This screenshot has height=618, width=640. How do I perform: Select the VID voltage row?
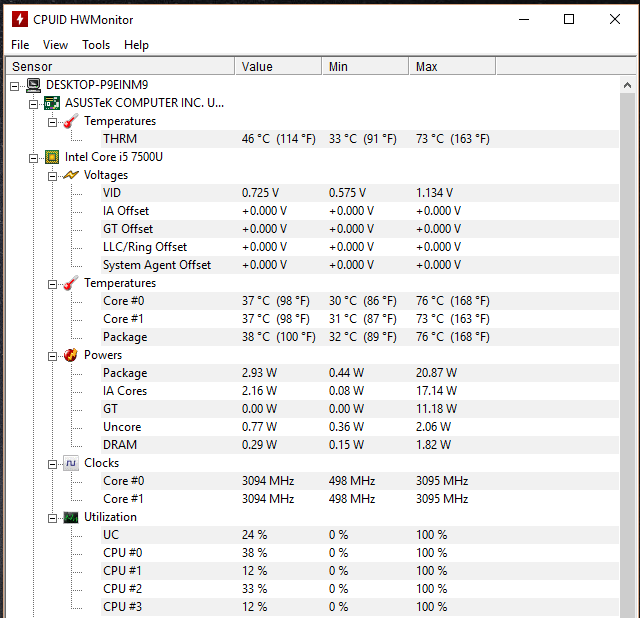[360, 193]
